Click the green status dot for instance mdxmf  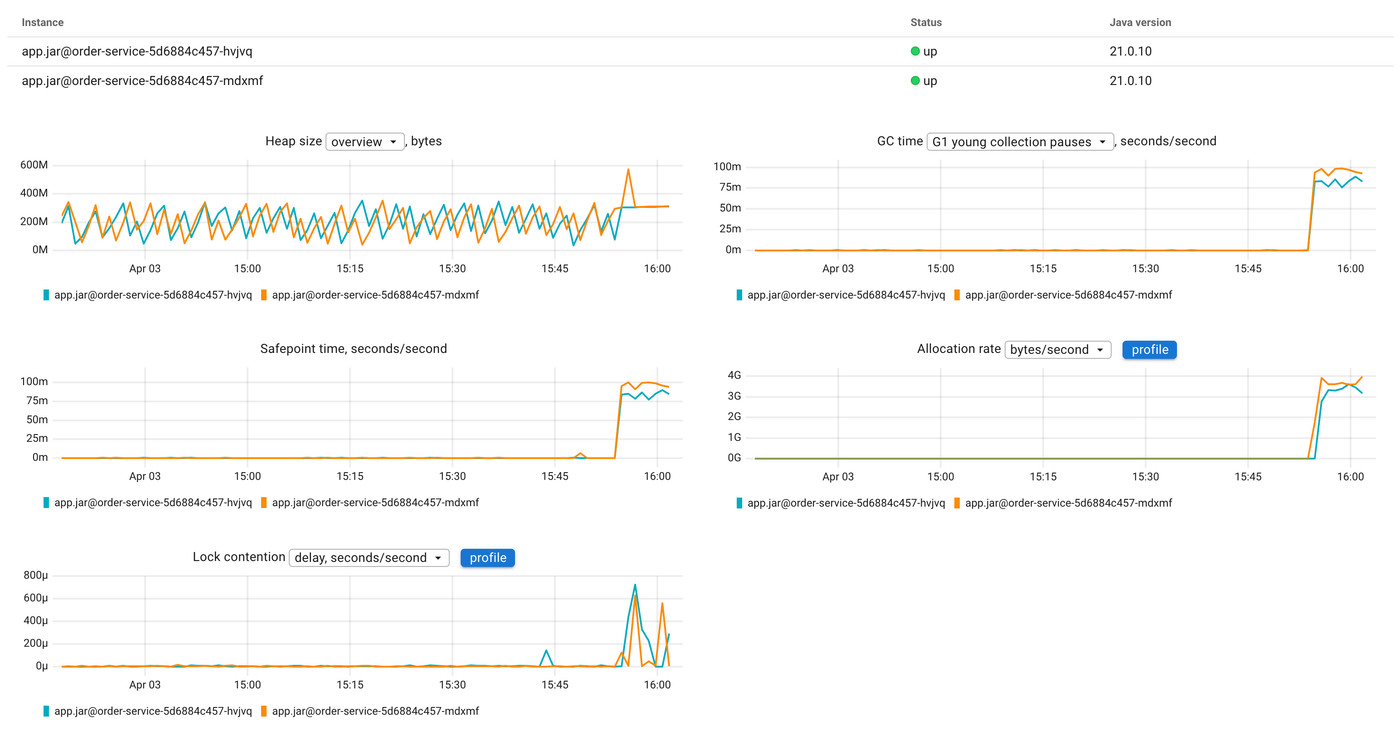(913, 81)
